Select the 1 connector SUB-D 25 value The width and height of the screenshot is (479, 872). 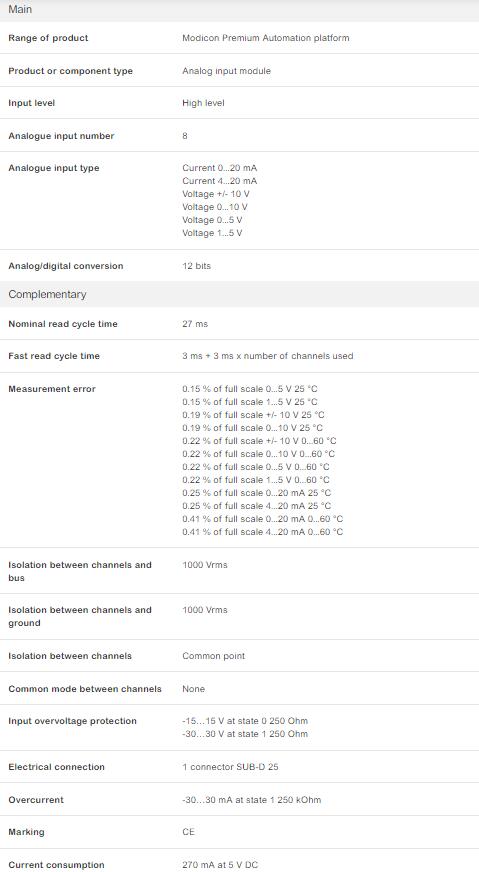tap(230, 767)
